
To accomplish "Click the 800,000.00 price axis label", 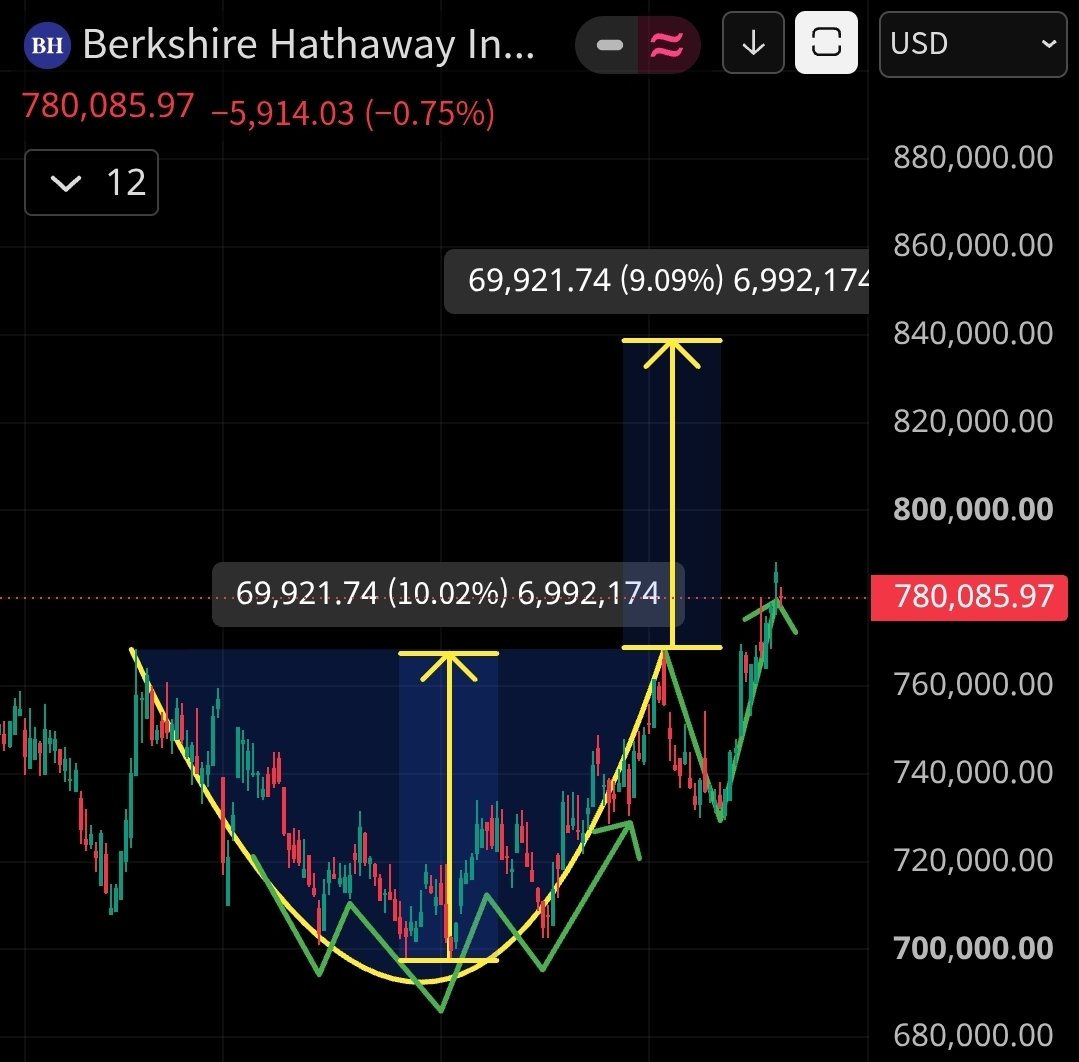I will coord(973,509).
